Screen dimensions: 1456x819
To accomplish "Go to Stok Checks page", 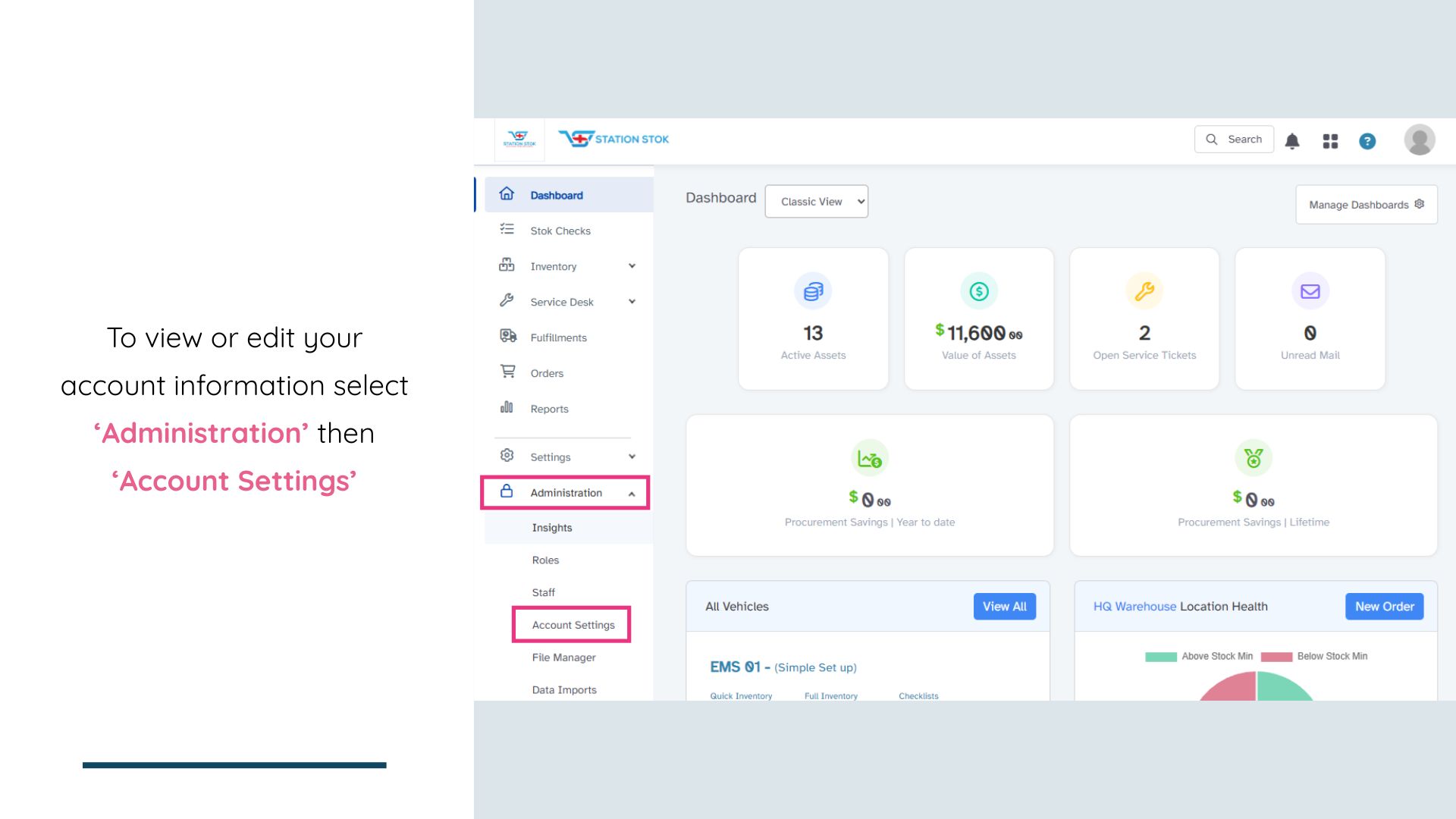I will click(560, 231).
